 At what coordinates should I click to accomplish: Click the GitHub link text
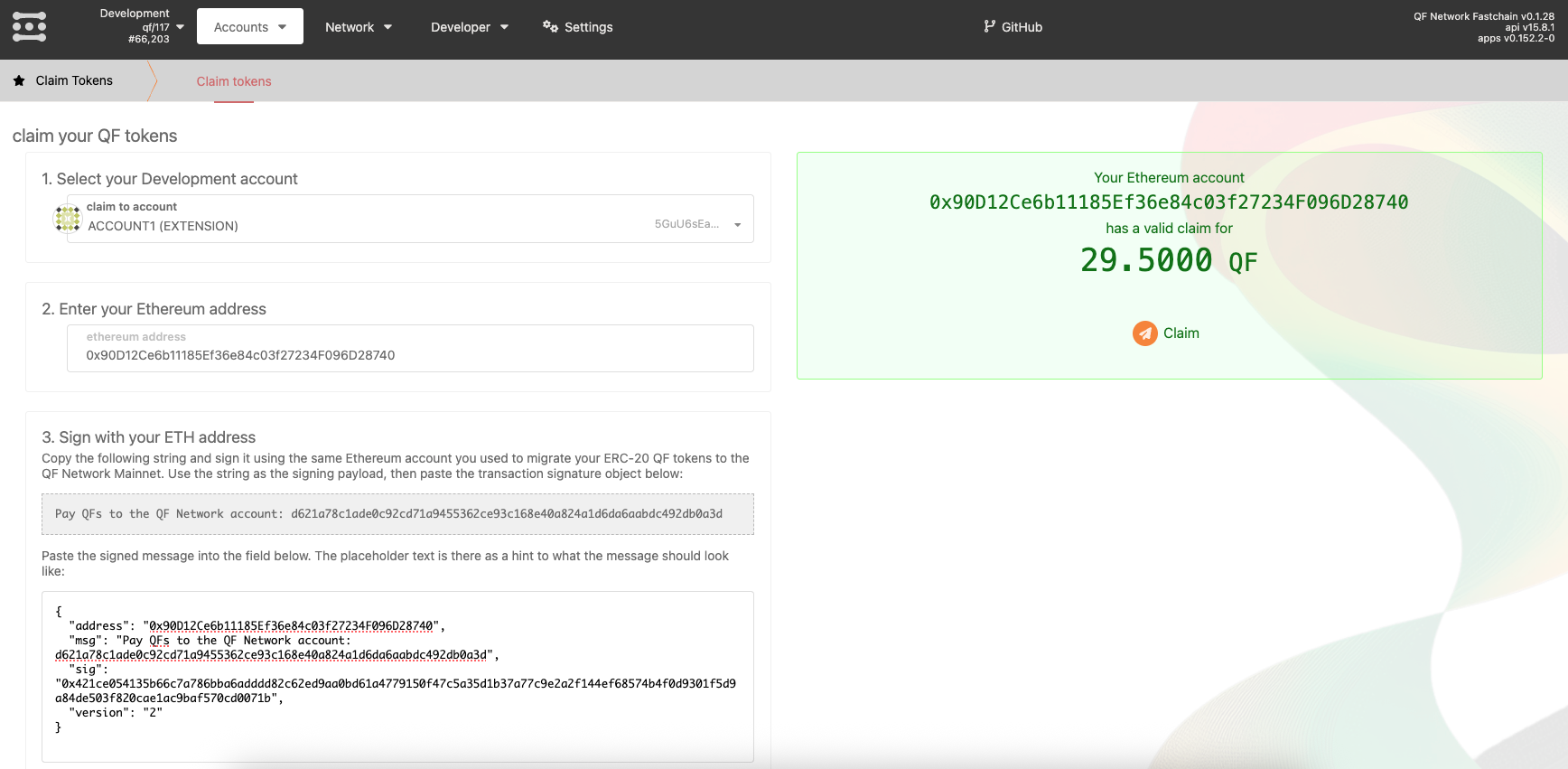1022,27
